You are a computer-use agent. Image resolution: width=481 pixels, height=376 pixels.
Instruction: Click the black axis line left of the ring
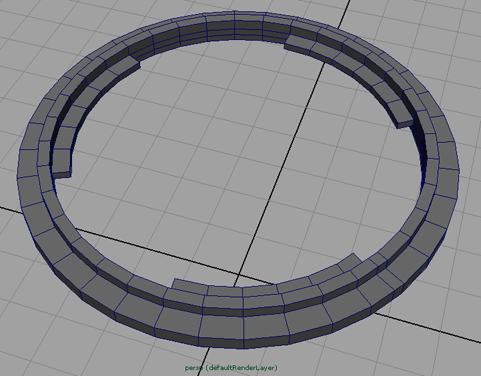pos(10,209)
